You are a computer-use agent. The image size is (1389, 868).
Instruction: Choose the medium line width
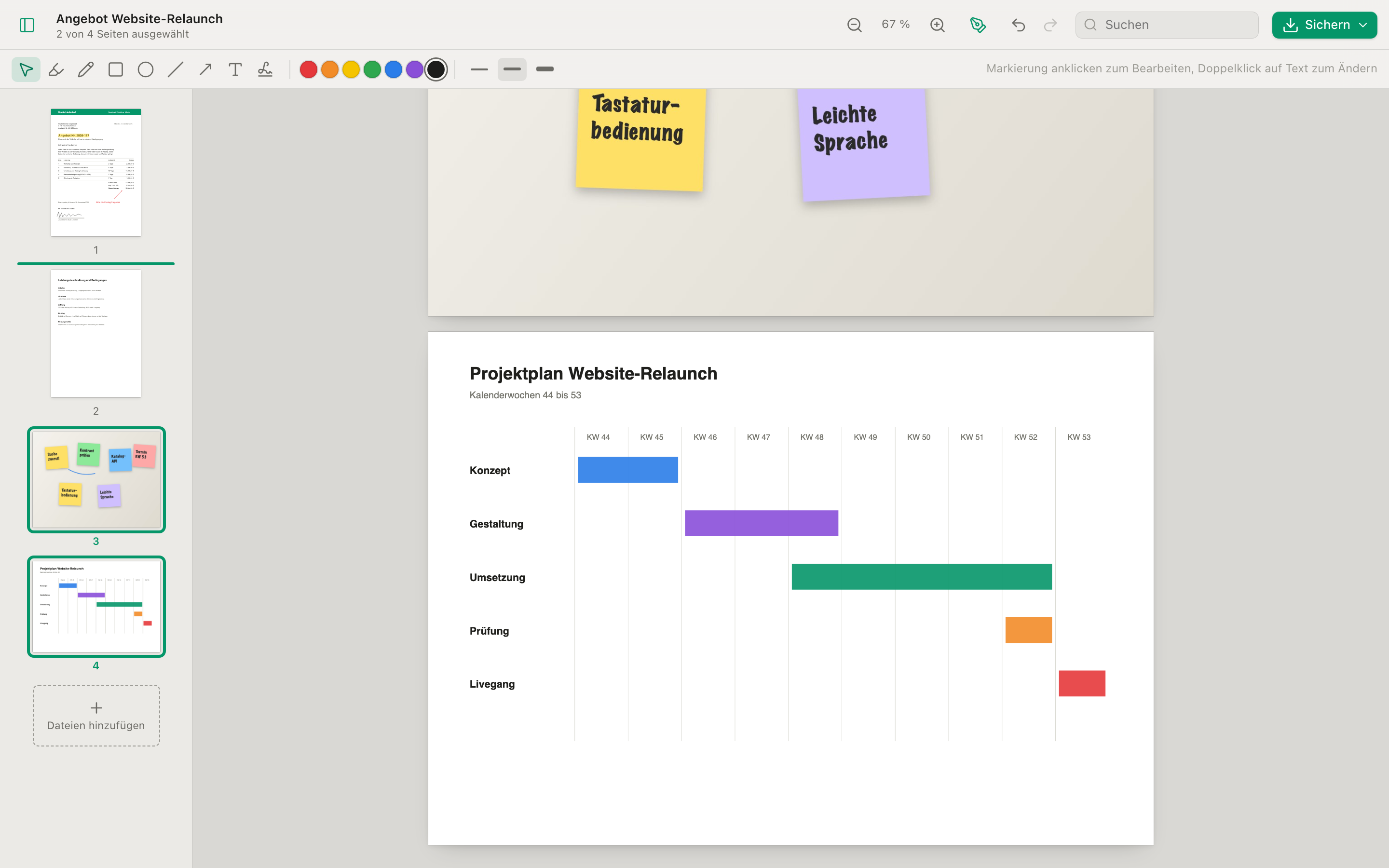(x=512, y=69)
